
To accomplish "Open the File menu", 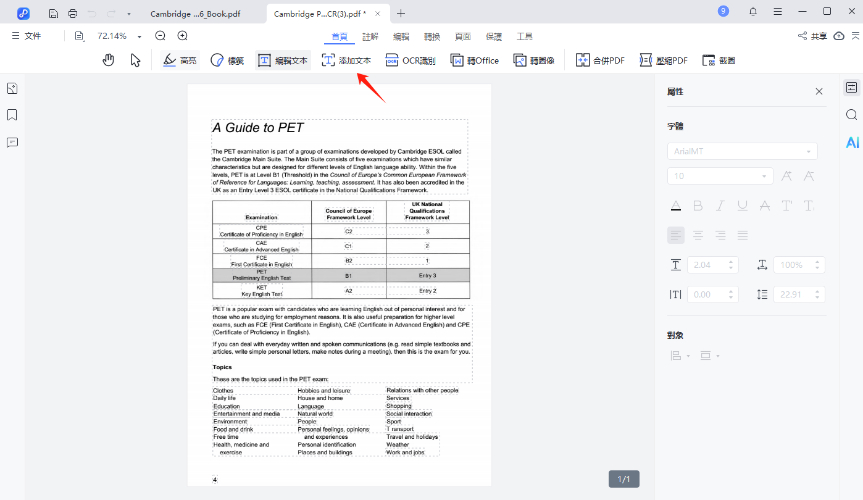I will coord(26,36).
